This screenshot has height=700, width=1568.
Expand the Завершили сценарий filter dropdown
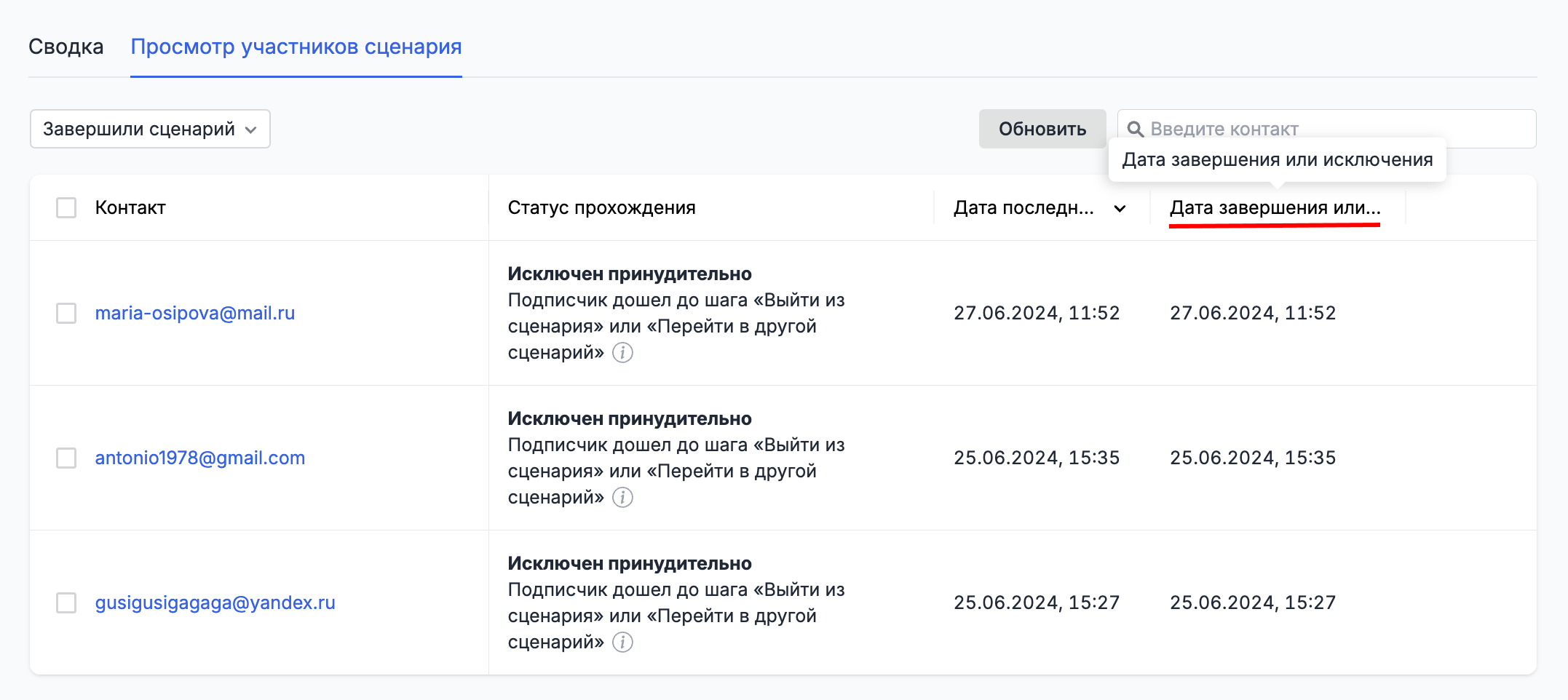point(150,130)
